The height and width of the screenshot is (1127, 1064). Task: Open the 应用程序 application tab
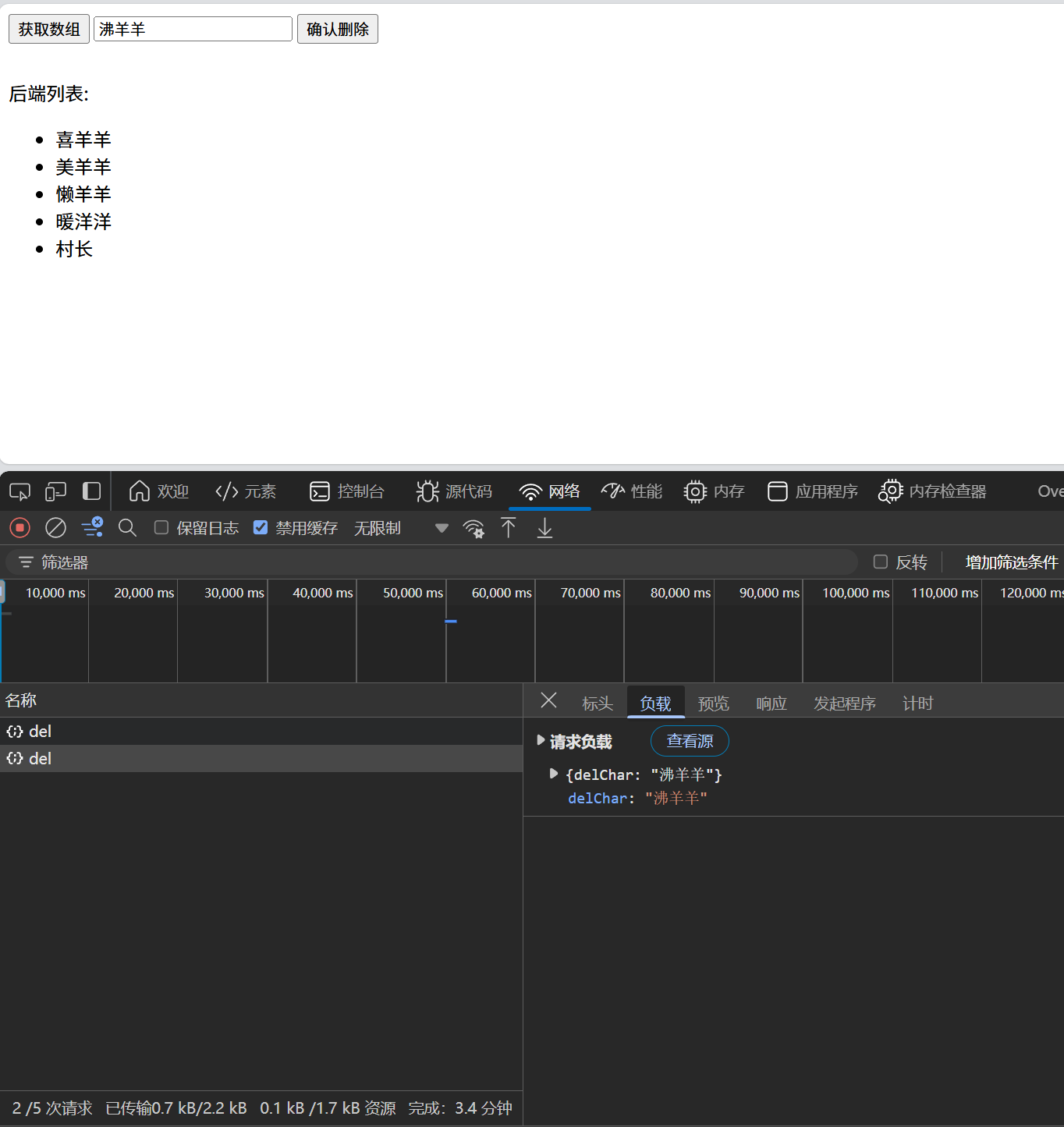coord(813,491)
